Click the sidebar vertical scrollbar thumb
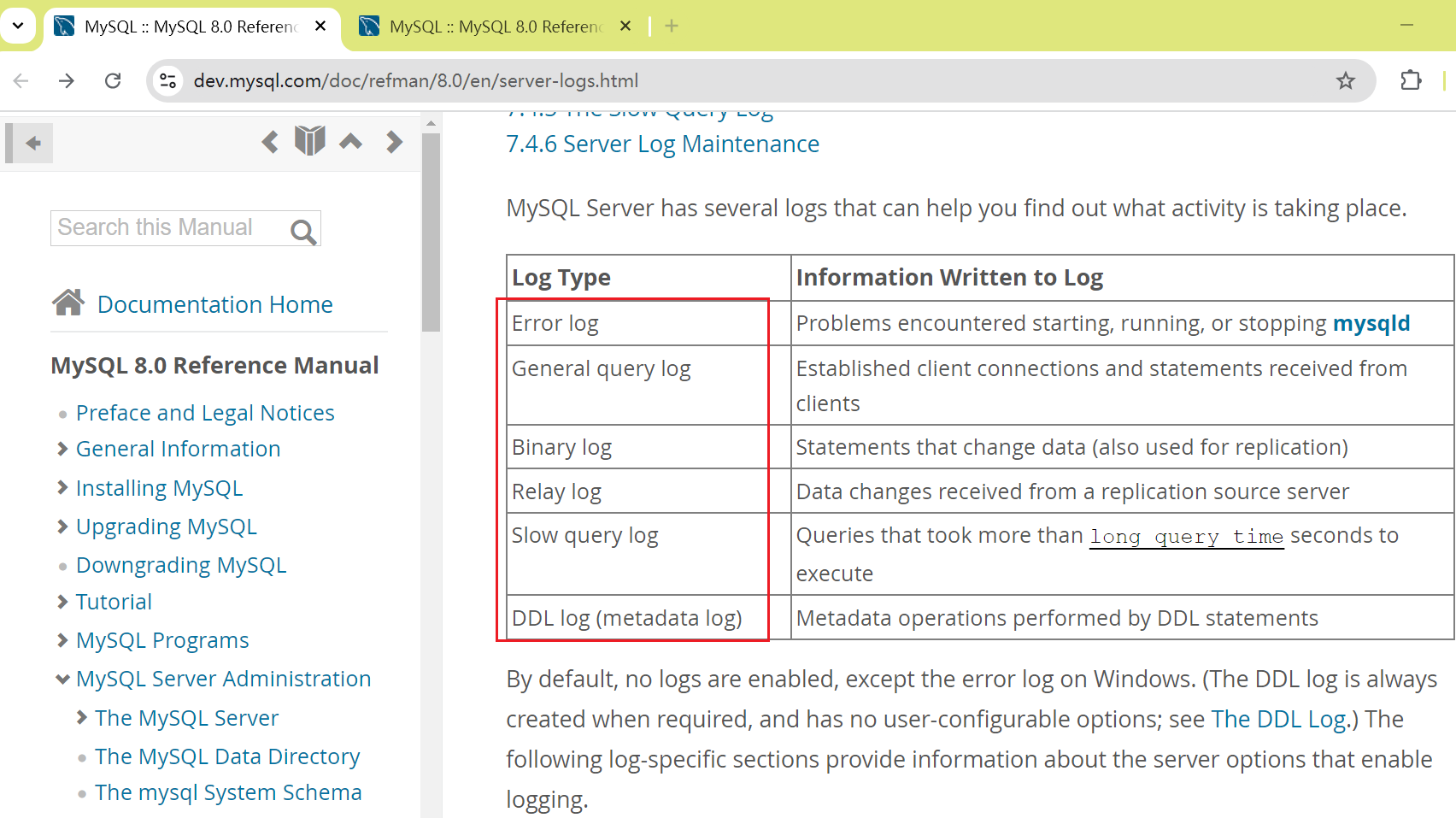The height and width of the screenshot is (818, 1456). 431,231
